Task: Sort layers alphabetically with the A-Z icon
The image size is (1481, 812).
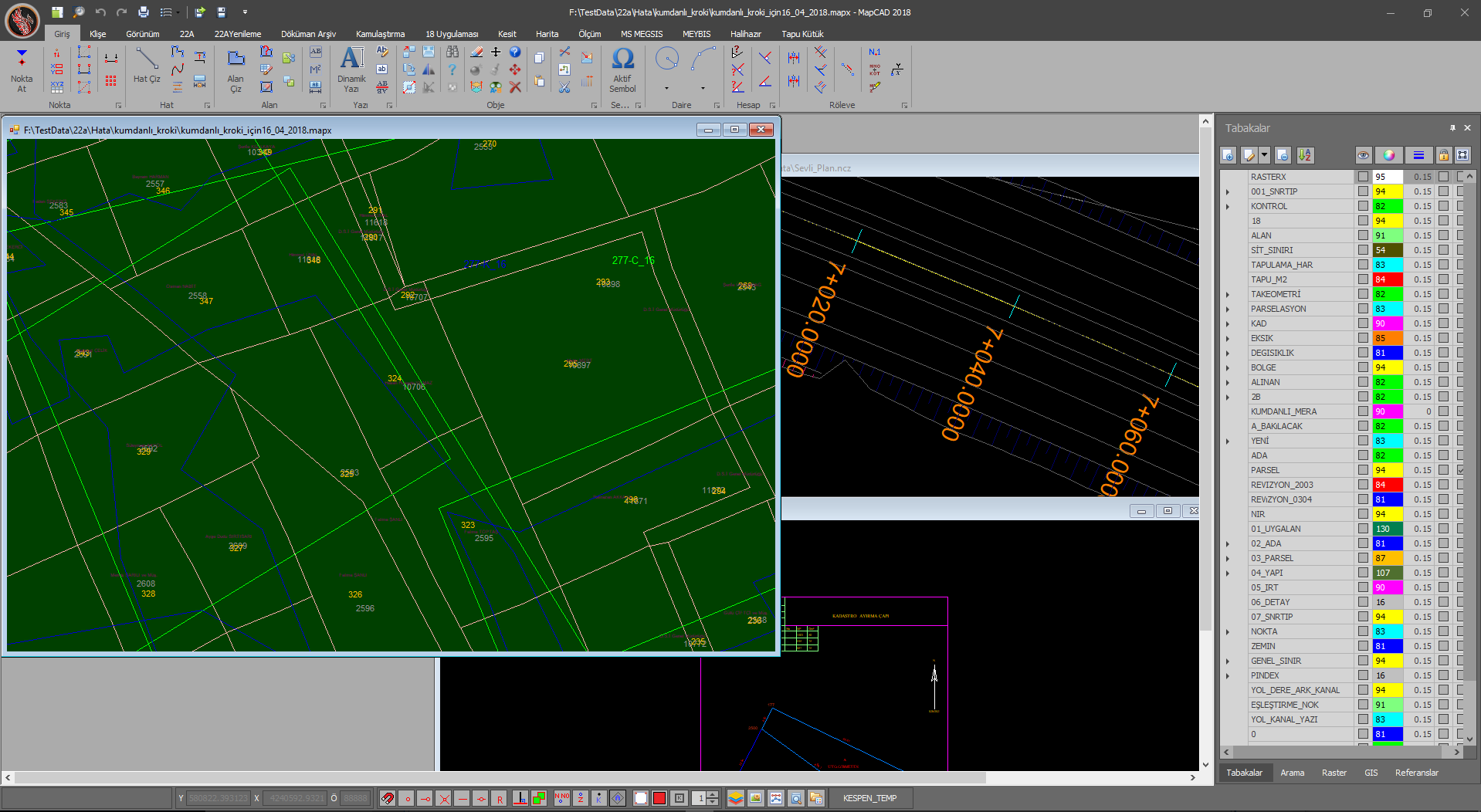Action: point(1304,155)
